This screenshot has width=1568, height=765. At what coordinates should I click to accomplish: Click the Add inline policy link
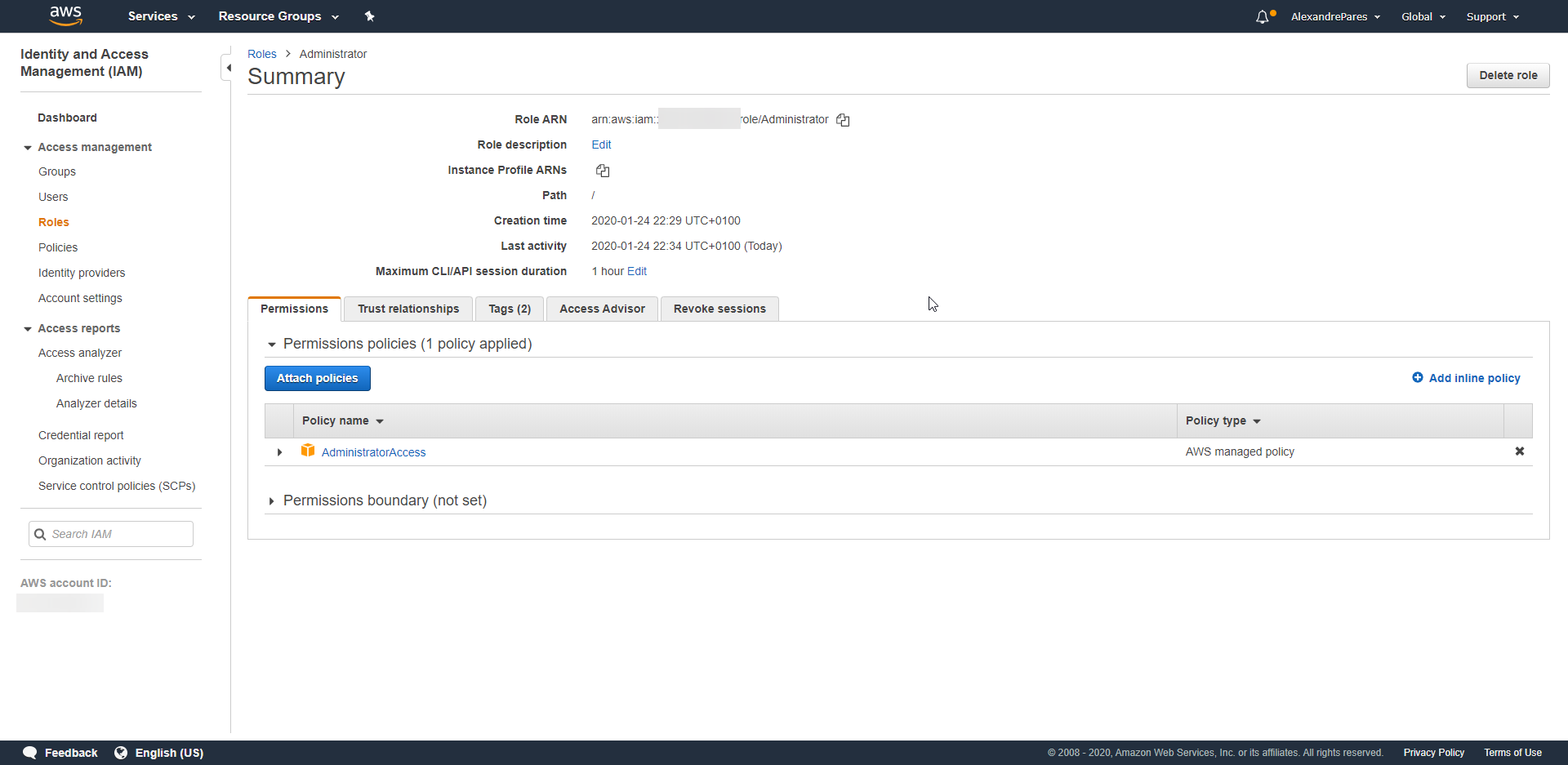(1474, 378)
